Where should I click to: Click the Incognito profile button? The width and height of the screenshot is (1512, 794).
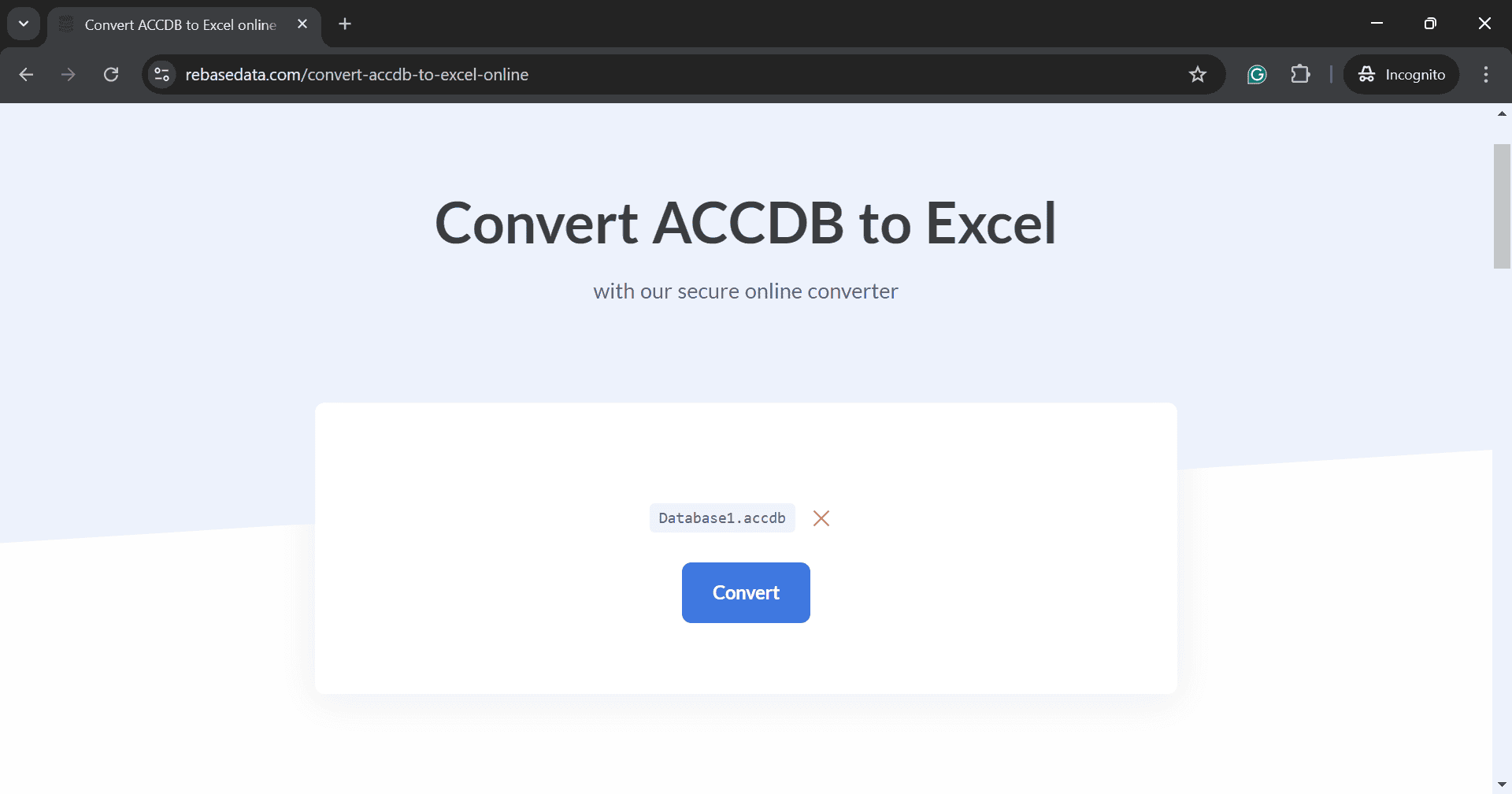[1402, 75]
